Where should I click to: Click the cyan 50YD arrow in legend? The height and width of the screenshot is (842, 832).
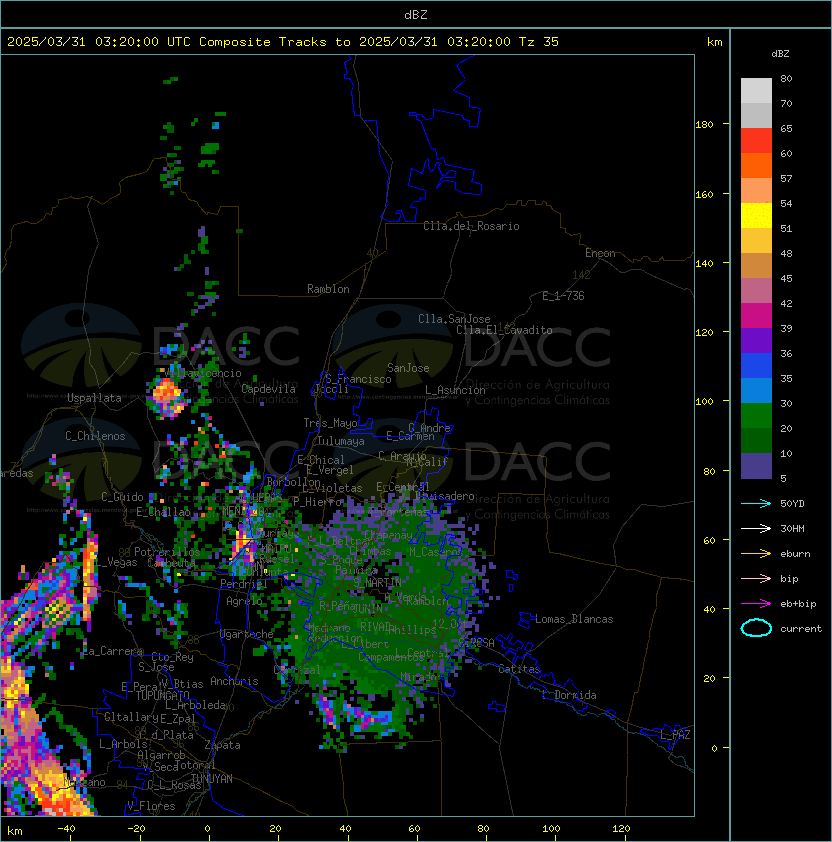point(756,504)
